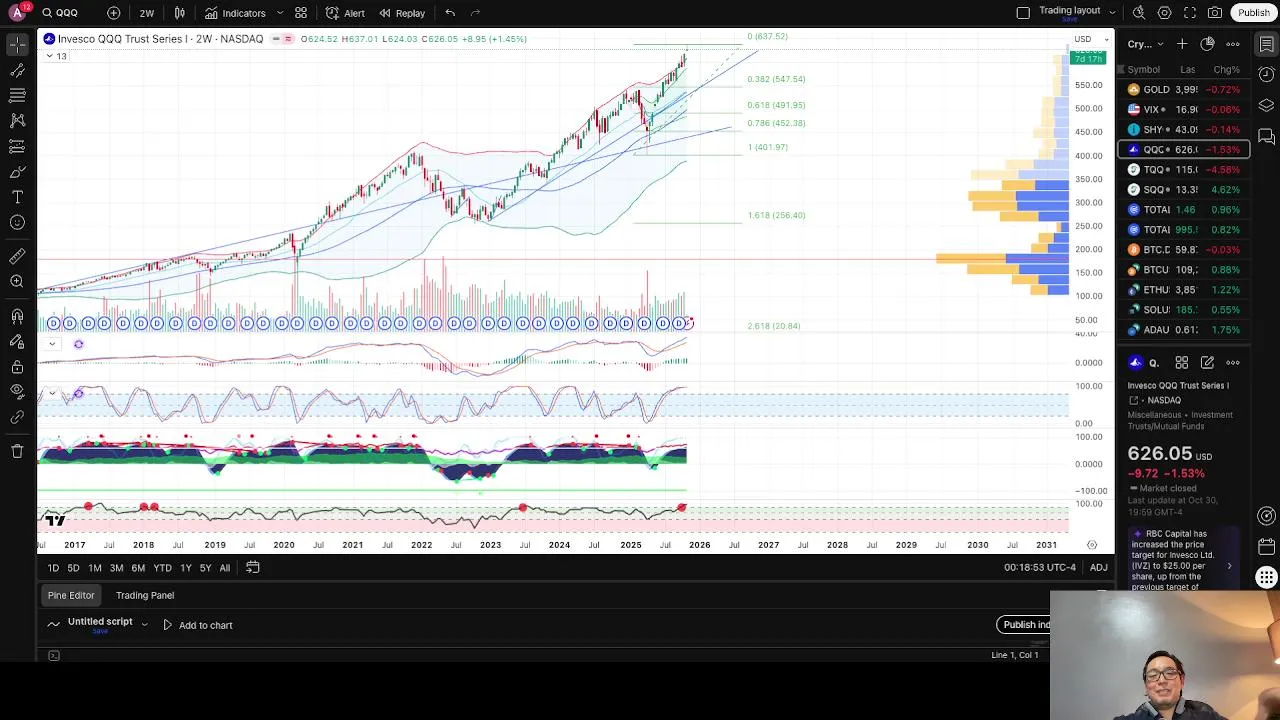The height and width of the screenshot is (720, 1280).
Task: Set chart range to 5Y
Action: pos(205,568)
